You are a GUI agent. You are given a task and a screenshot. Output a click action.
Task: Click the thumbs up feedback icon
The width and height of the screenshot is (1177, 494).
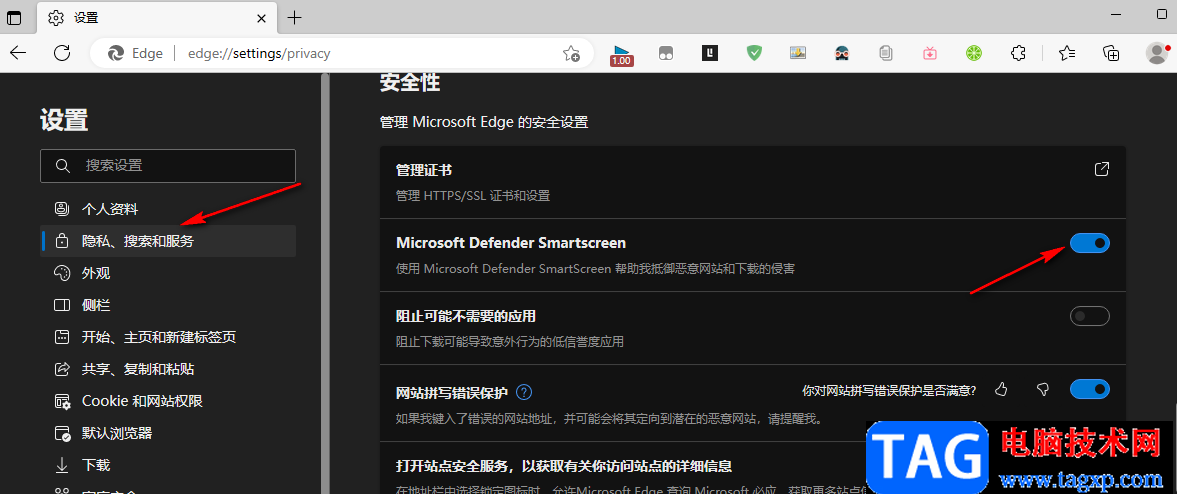click(1002, 389)
